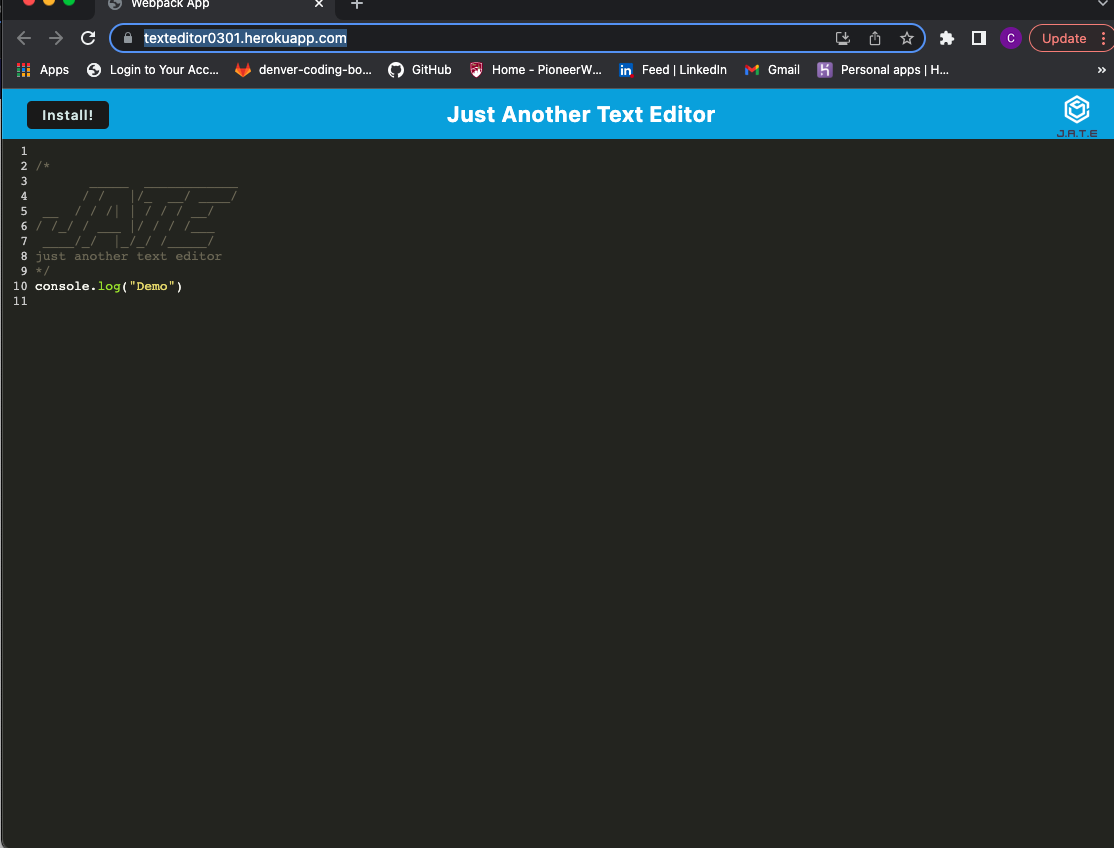Open the three-dot browser menu
Image resolution: width=1114 pixels, height=848 pixels.
pyautogui.click(x=1103, y=38)
